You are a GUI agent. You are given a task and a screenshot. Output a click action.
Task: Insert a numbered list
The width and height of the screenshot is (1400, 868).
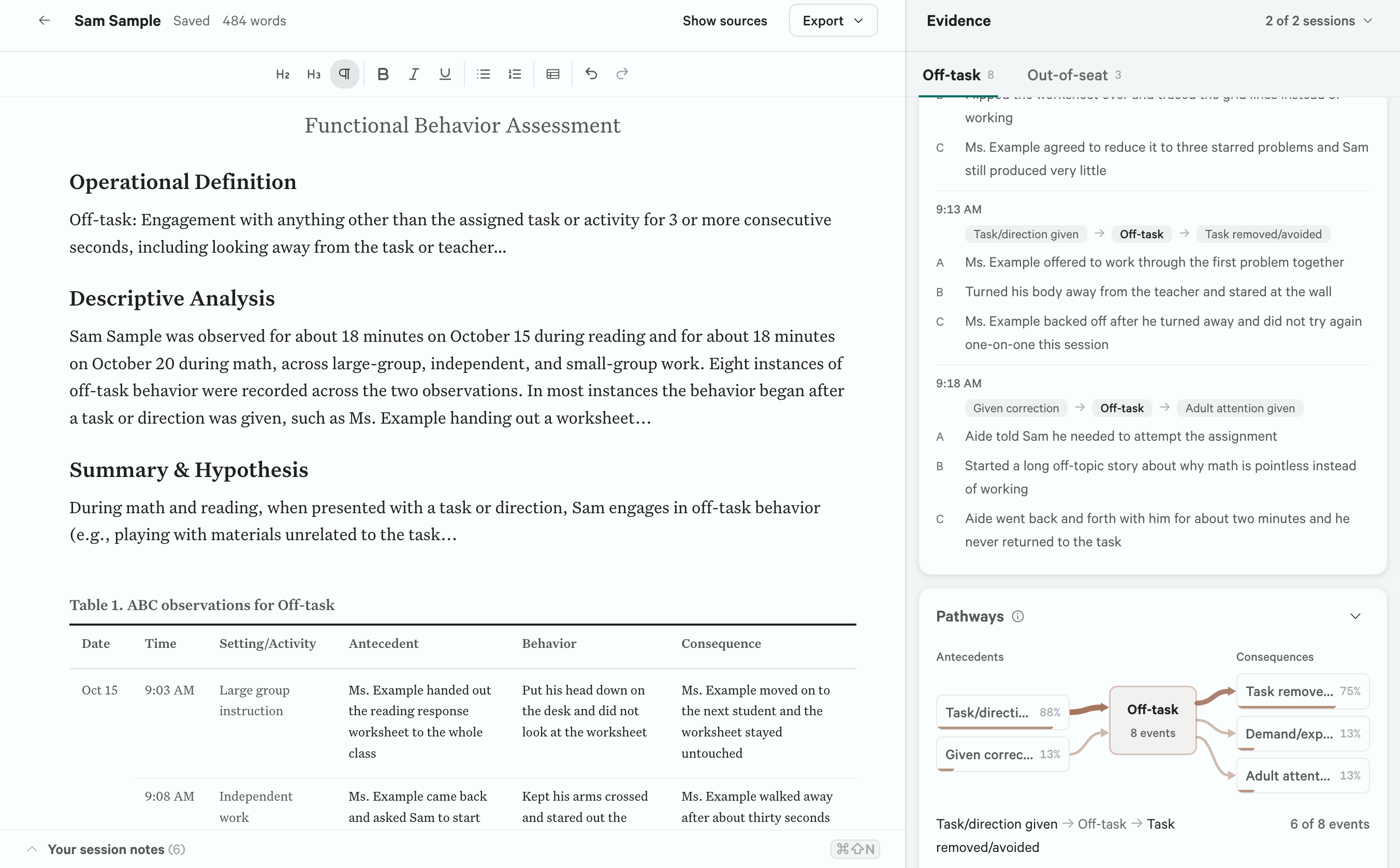pos(515,74)
